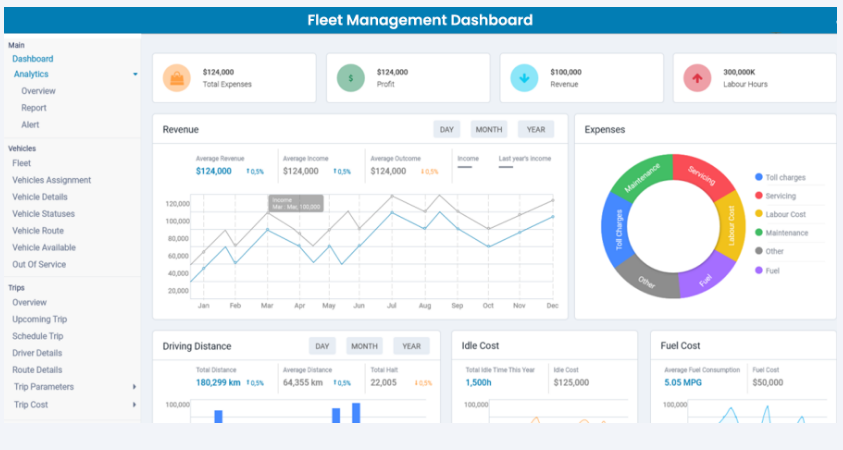This screenshot has height=450, width=843.
Task: Open the Dashboard link in the sidebar
Action: coord(33,59)
